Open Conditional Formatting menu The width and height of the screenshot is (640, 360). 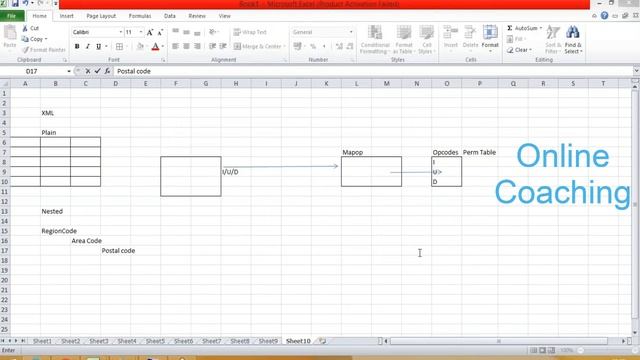(375, 39)
